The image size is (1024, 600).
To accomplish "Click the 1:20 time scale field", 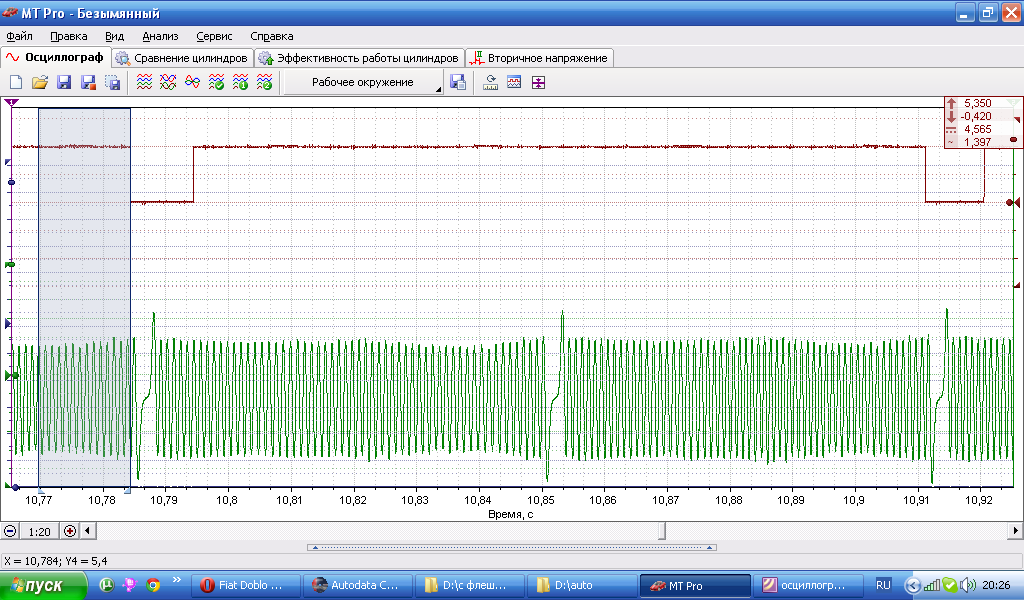I will tap(39, 531).
